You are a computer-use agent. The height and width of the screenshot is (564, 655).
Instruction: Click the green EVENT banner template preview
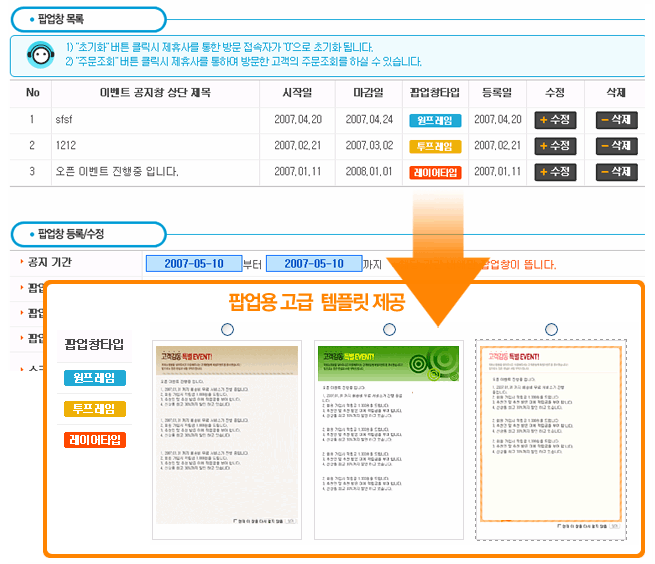(x=389, y=440)
